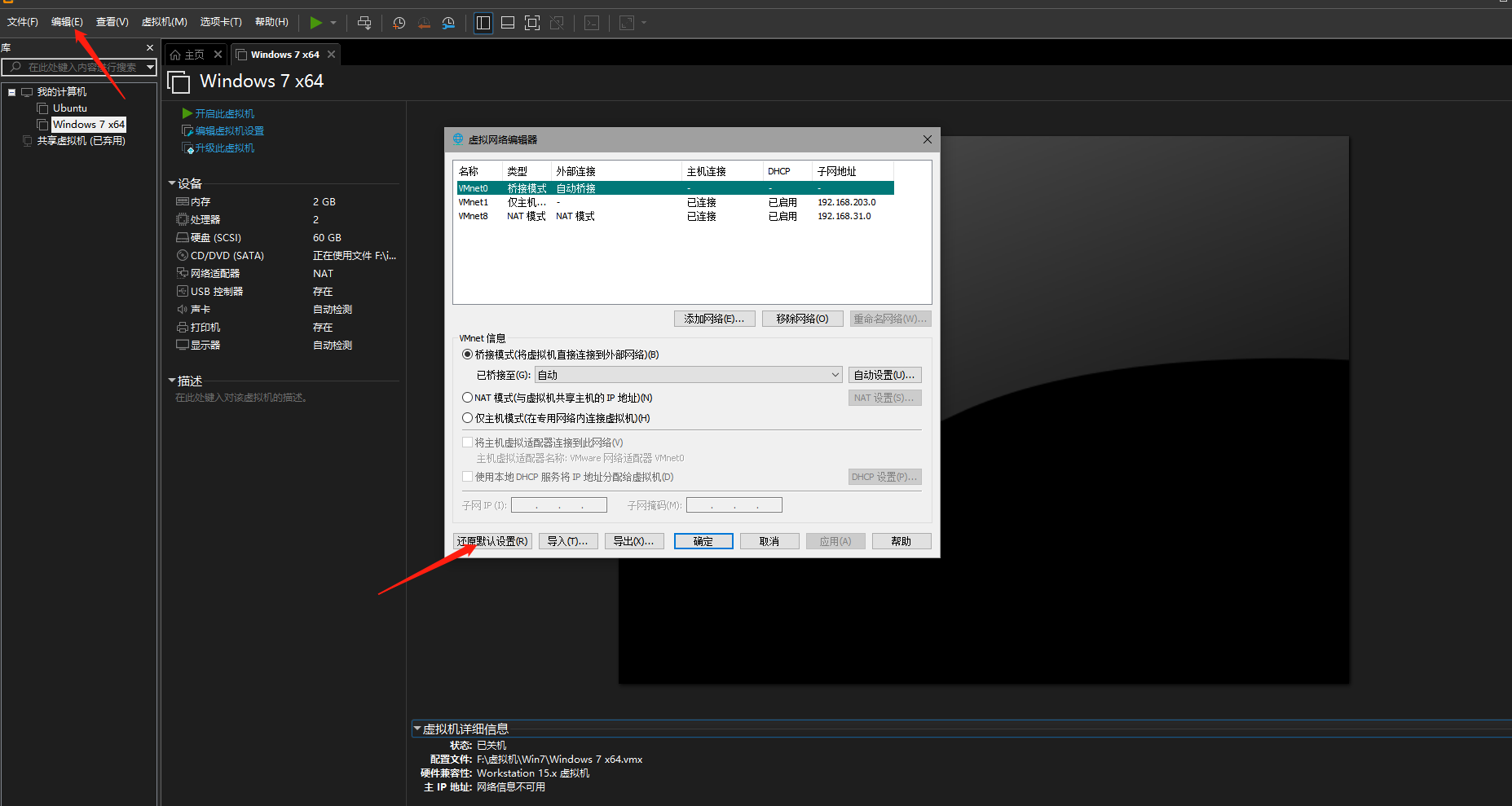Viewport: 1512px width, 806px height.
Task: Click the CD/DVD (SATA) device icon
Action: (x=183, y=255)
